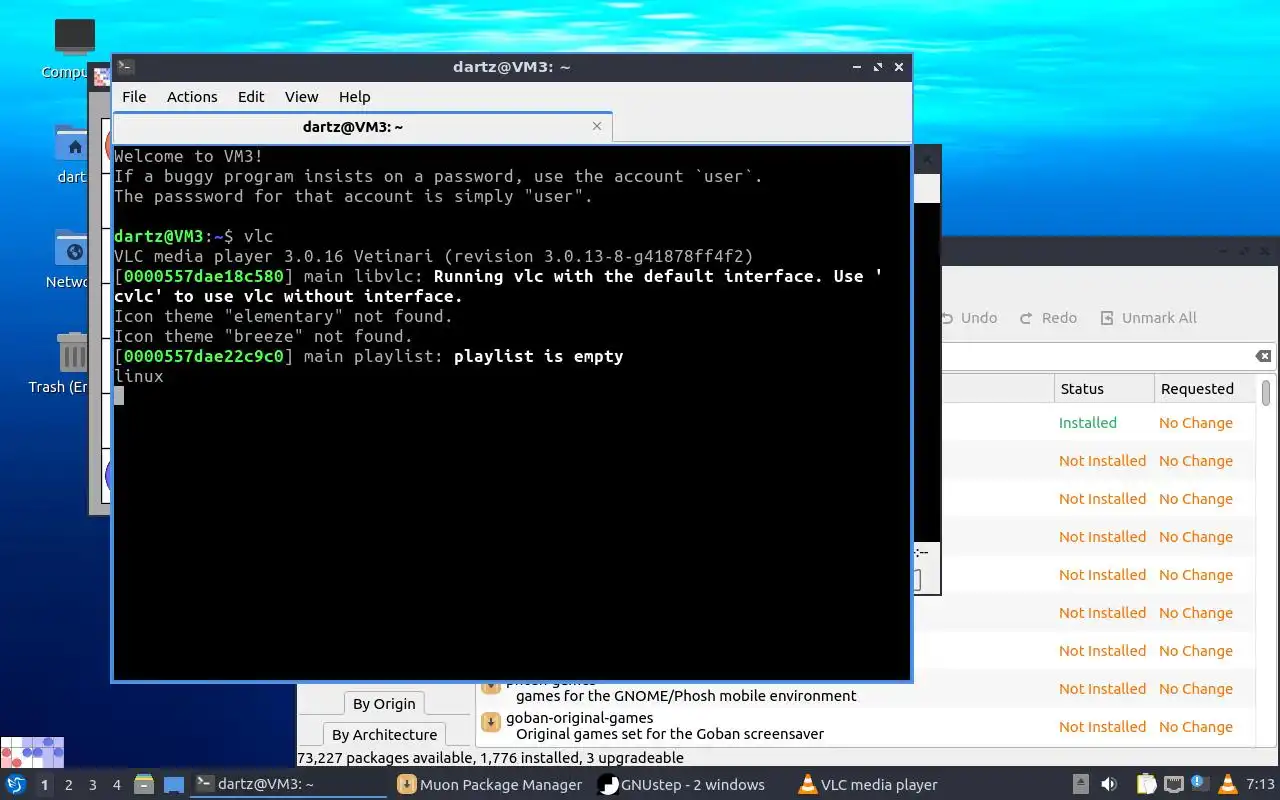Sort packages by the Status column header
Screen dimensions: 1280x800
pos(1104,389)
